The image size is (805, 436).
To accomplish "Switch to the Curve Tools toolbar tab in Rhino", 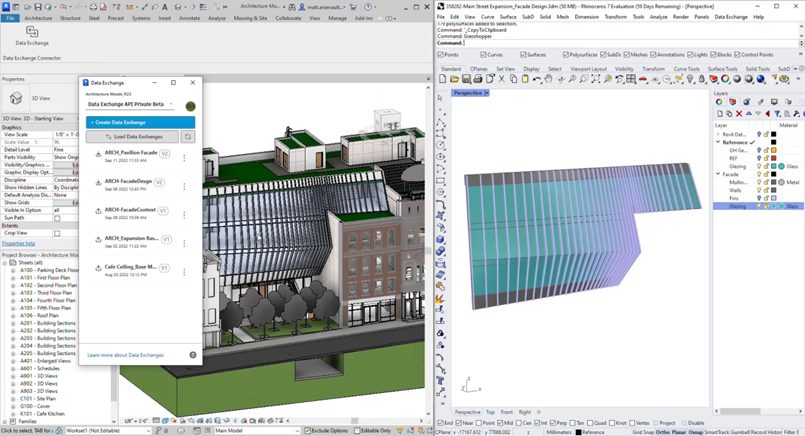I will pos(686,69).
